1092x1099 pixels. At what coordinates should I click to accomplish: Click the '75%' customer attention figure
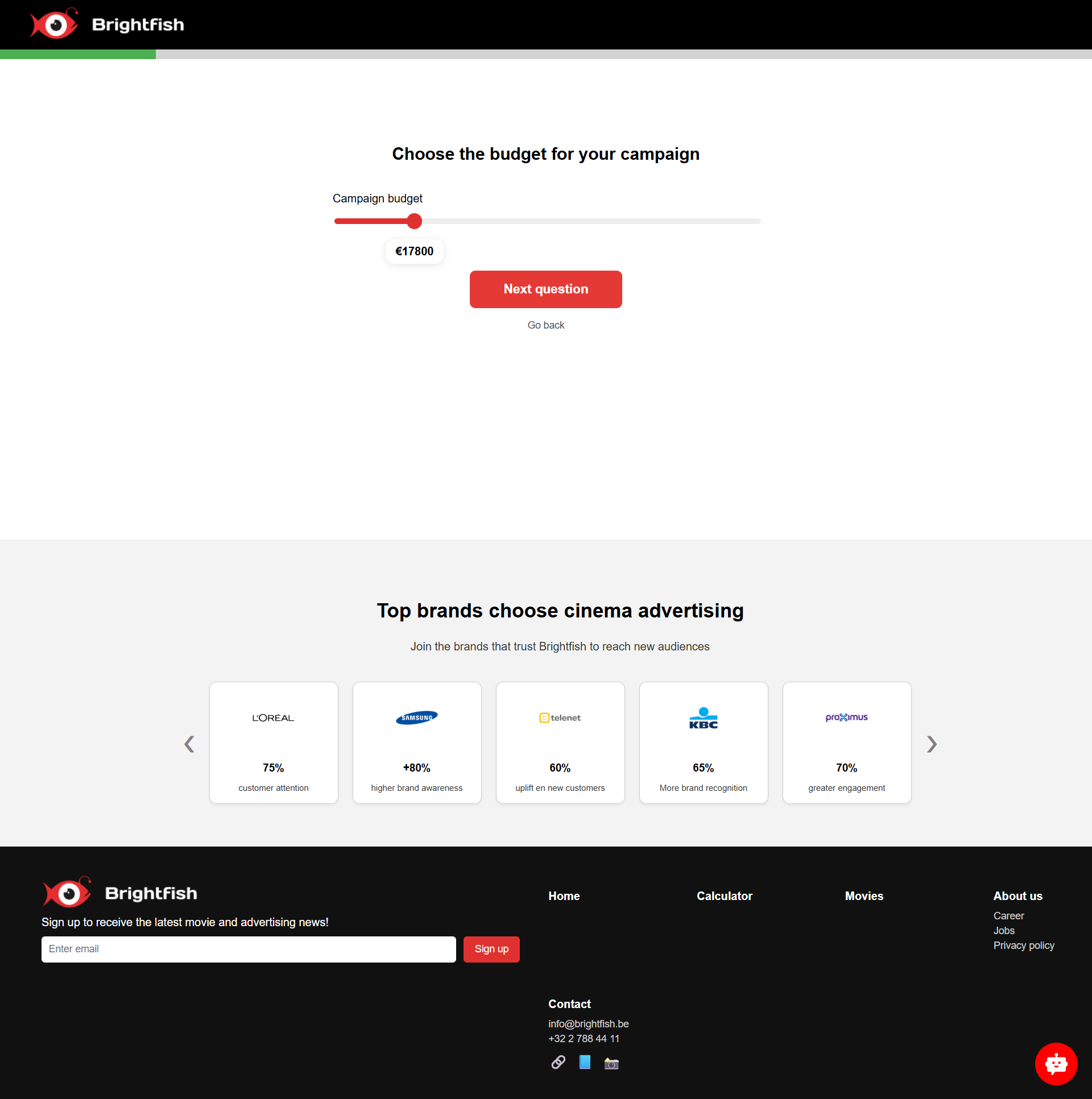pyautogui.click(x=273, y=768)
